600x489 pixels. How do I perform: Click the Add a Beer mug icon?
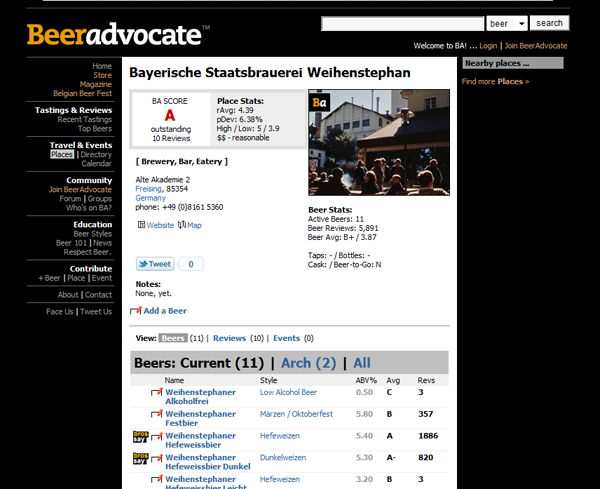[x=136, y=310]
